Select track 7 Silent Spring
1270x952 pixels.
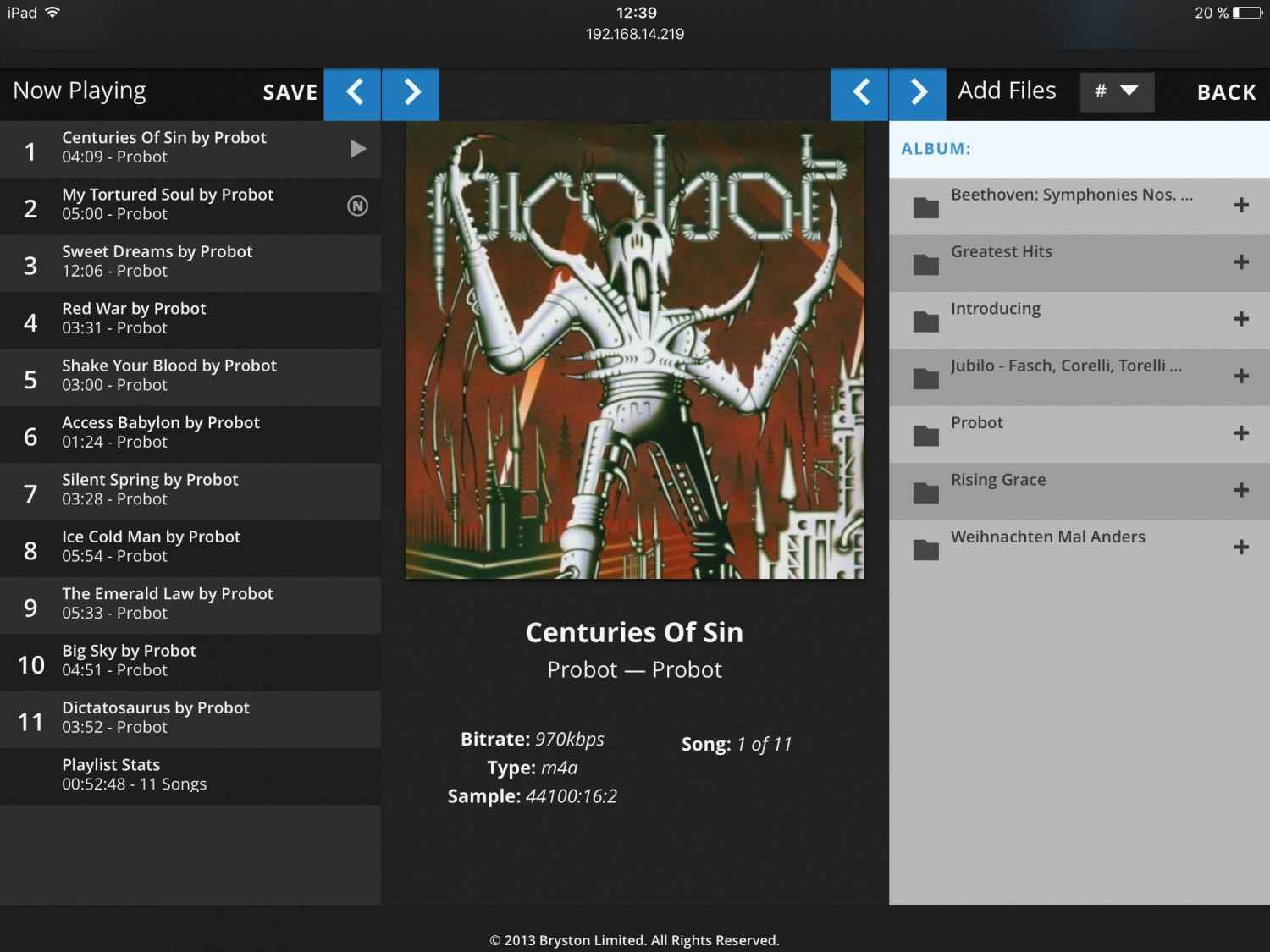(190, 492)
